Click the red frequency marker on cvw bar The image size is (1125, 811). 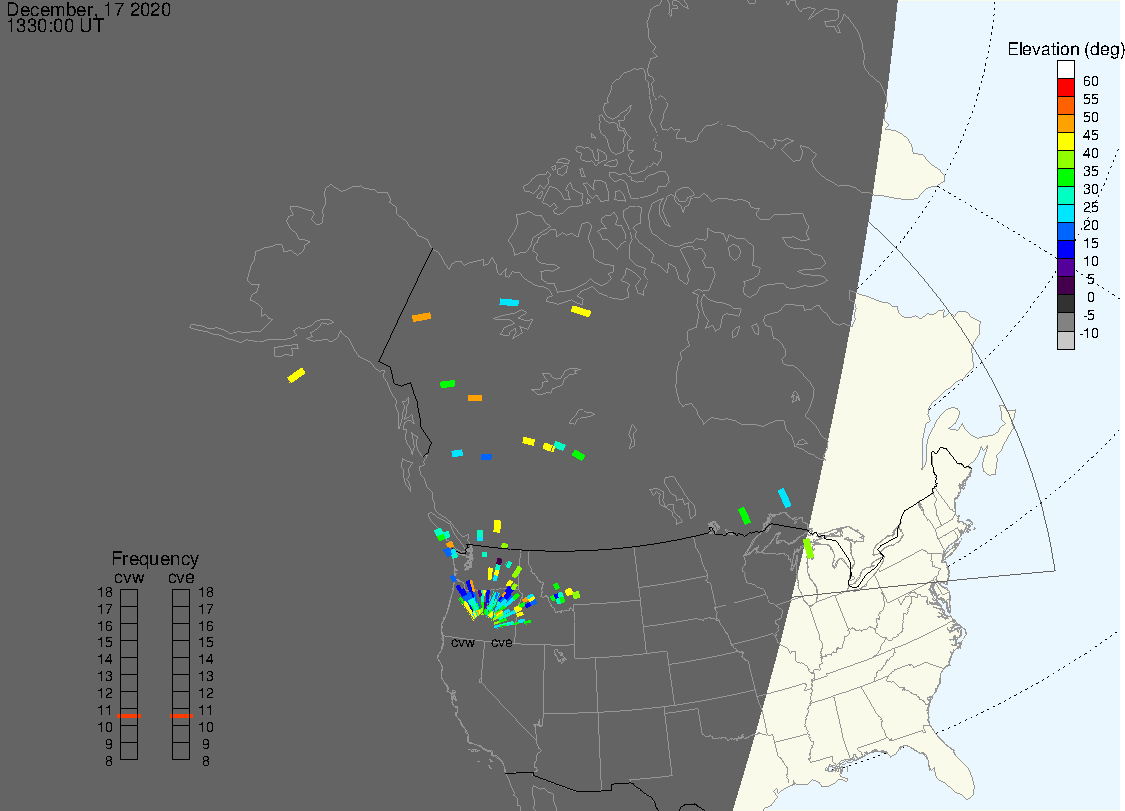click(x=129, y=716)
